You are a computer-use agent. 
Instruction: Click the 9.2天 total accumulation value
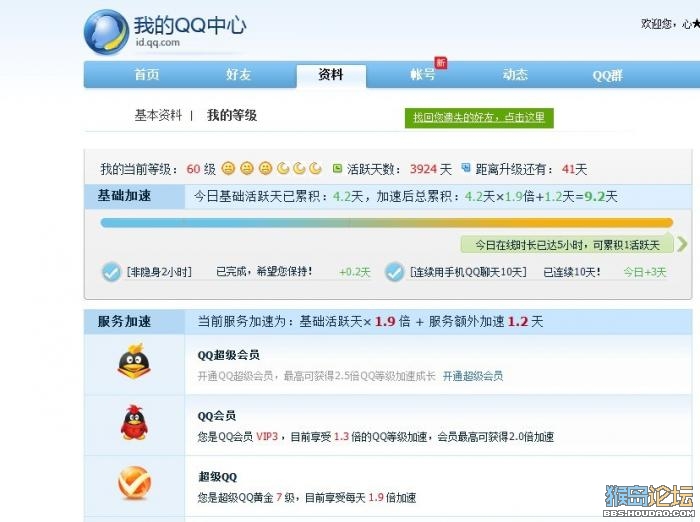(601, 196)
